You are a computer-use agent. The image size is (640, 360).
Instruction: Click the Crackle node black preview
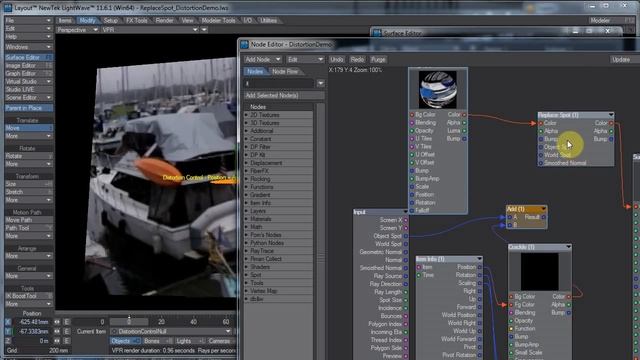pyautogui.click(x=540, y=271)
